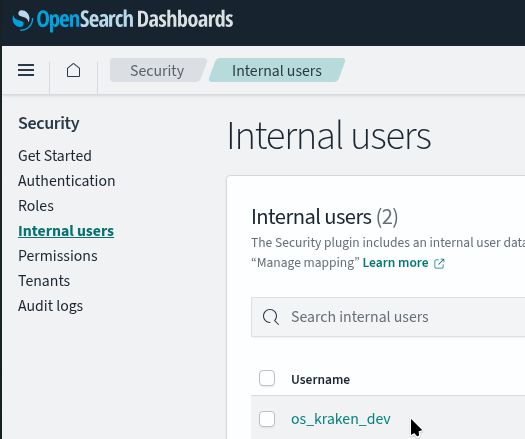Open the os_kraken_dev user
This screenshot has width=525, height=439.
pyautogui.click(x=341, y=419)
